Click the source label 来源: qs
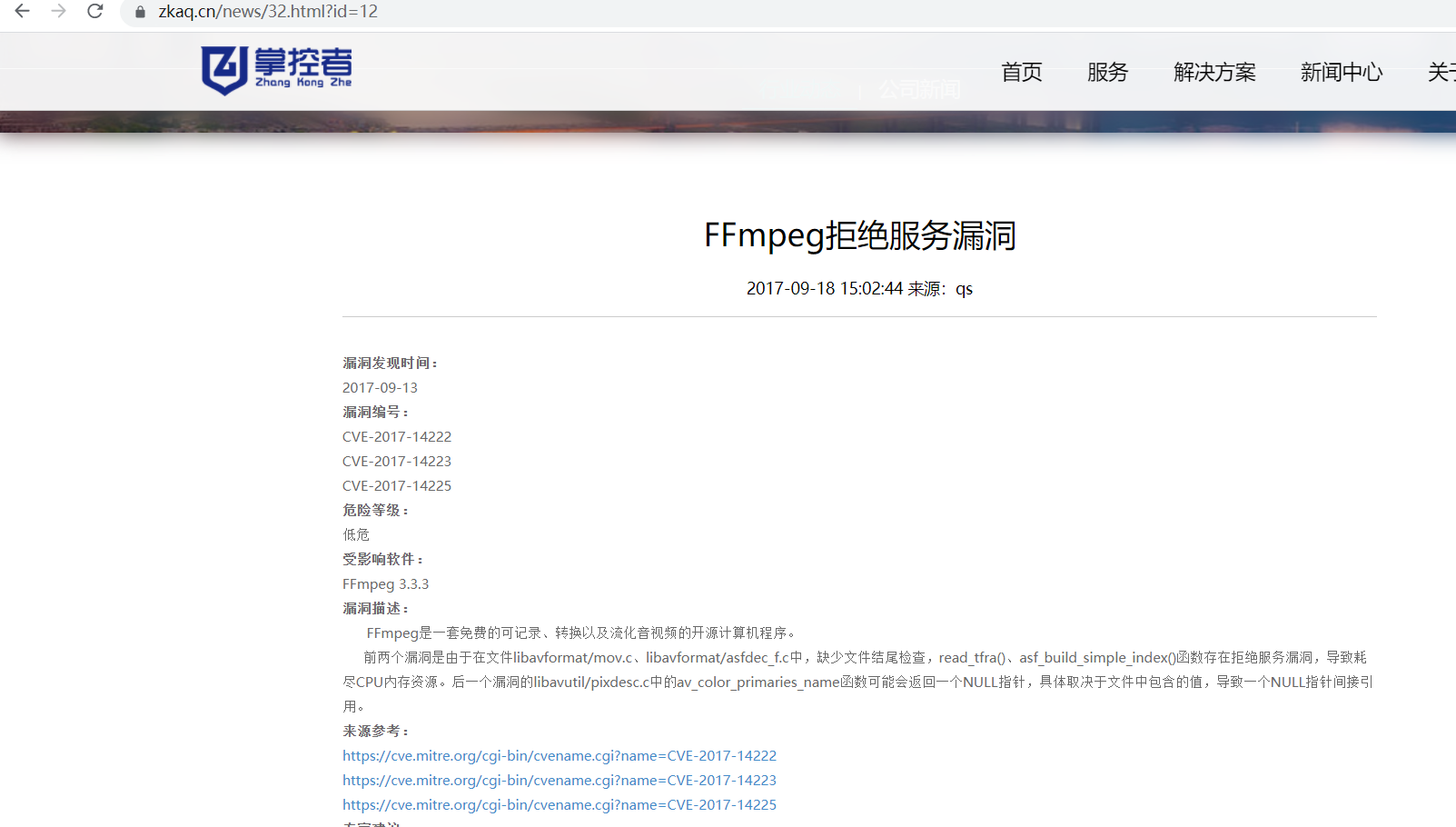The width and height of the screenshot is (1456, 827). [940, 288]
